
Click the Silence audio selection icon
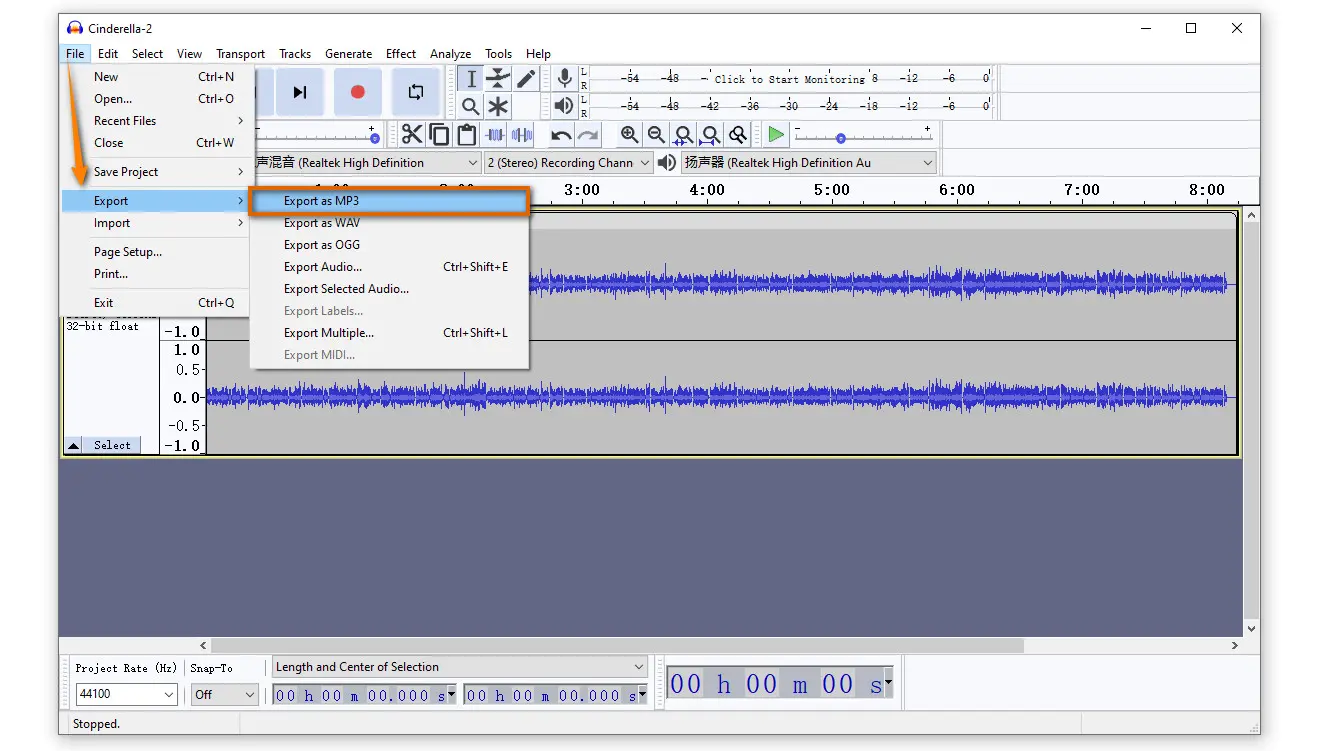(522, 135)
